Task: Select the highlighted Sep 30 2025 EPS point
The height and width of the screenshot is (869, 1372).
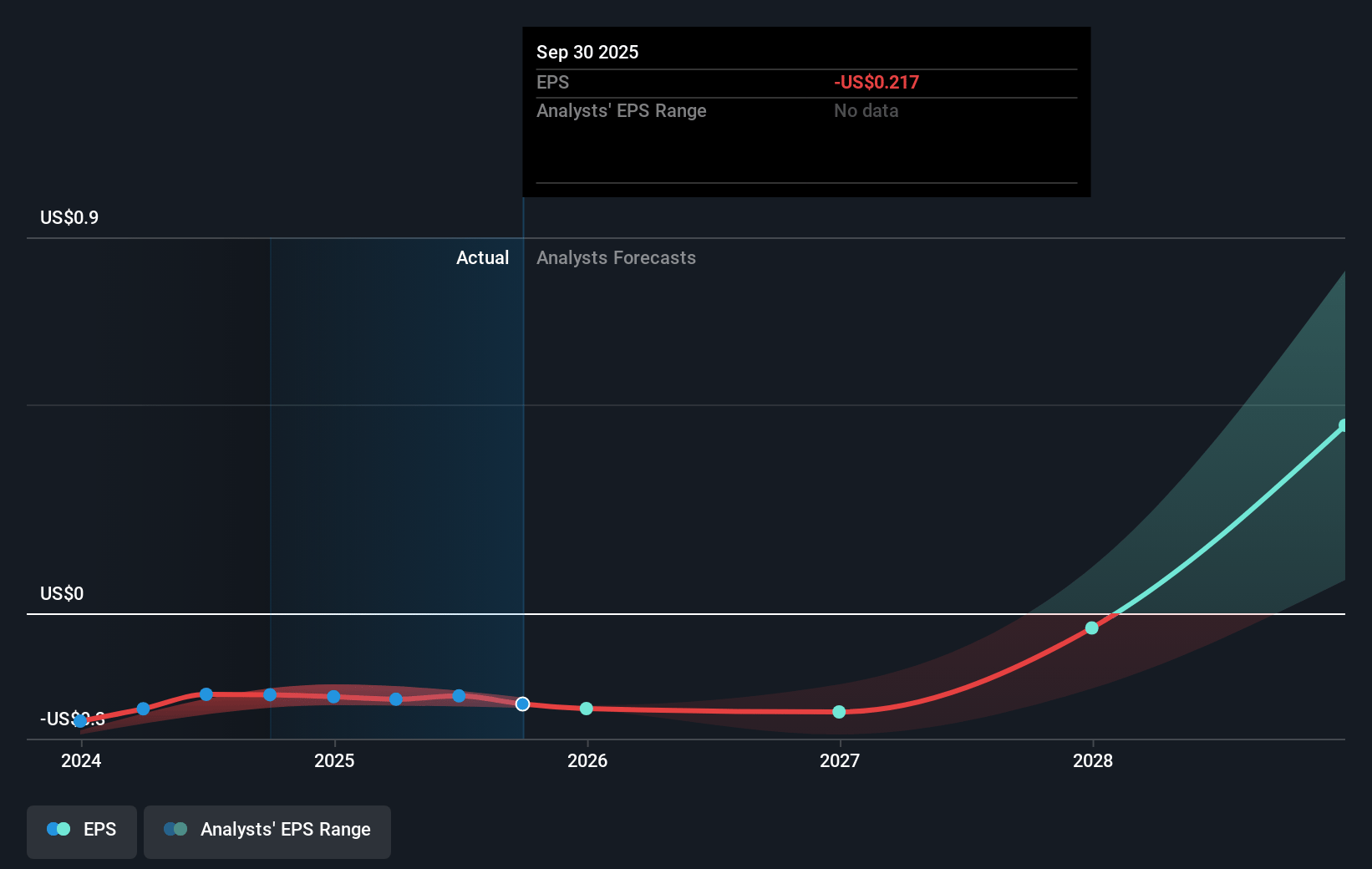Action: click(522, 704)
